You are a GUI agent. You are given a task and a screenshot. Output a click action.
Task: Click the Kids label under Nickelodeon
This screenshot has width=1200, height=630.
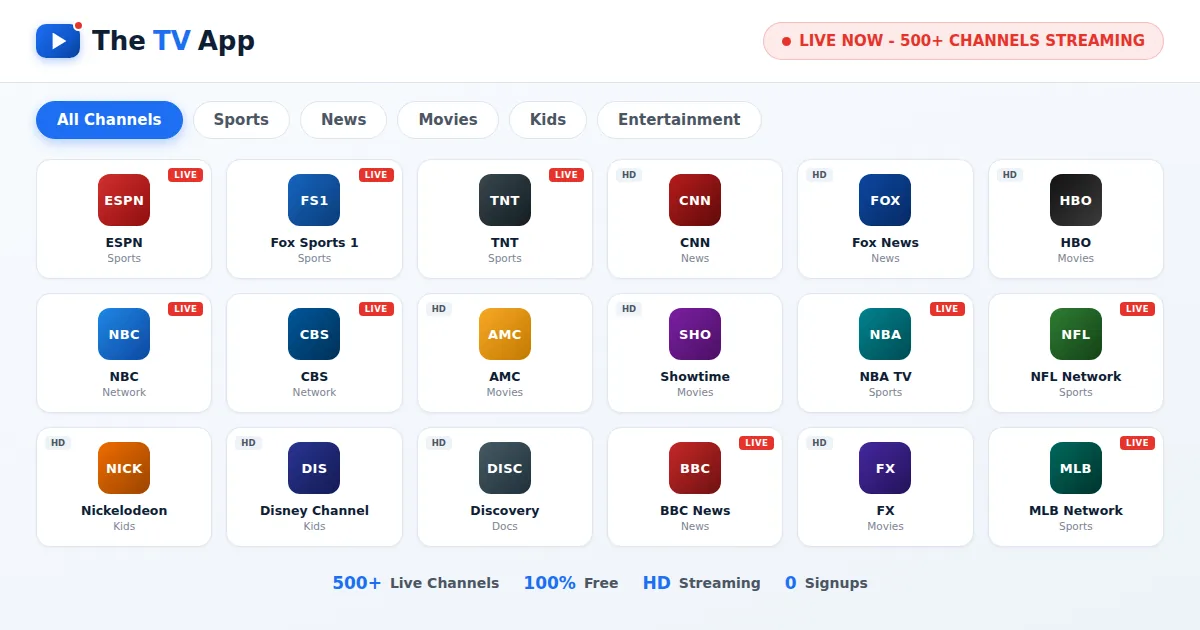(x=124, y=527)
